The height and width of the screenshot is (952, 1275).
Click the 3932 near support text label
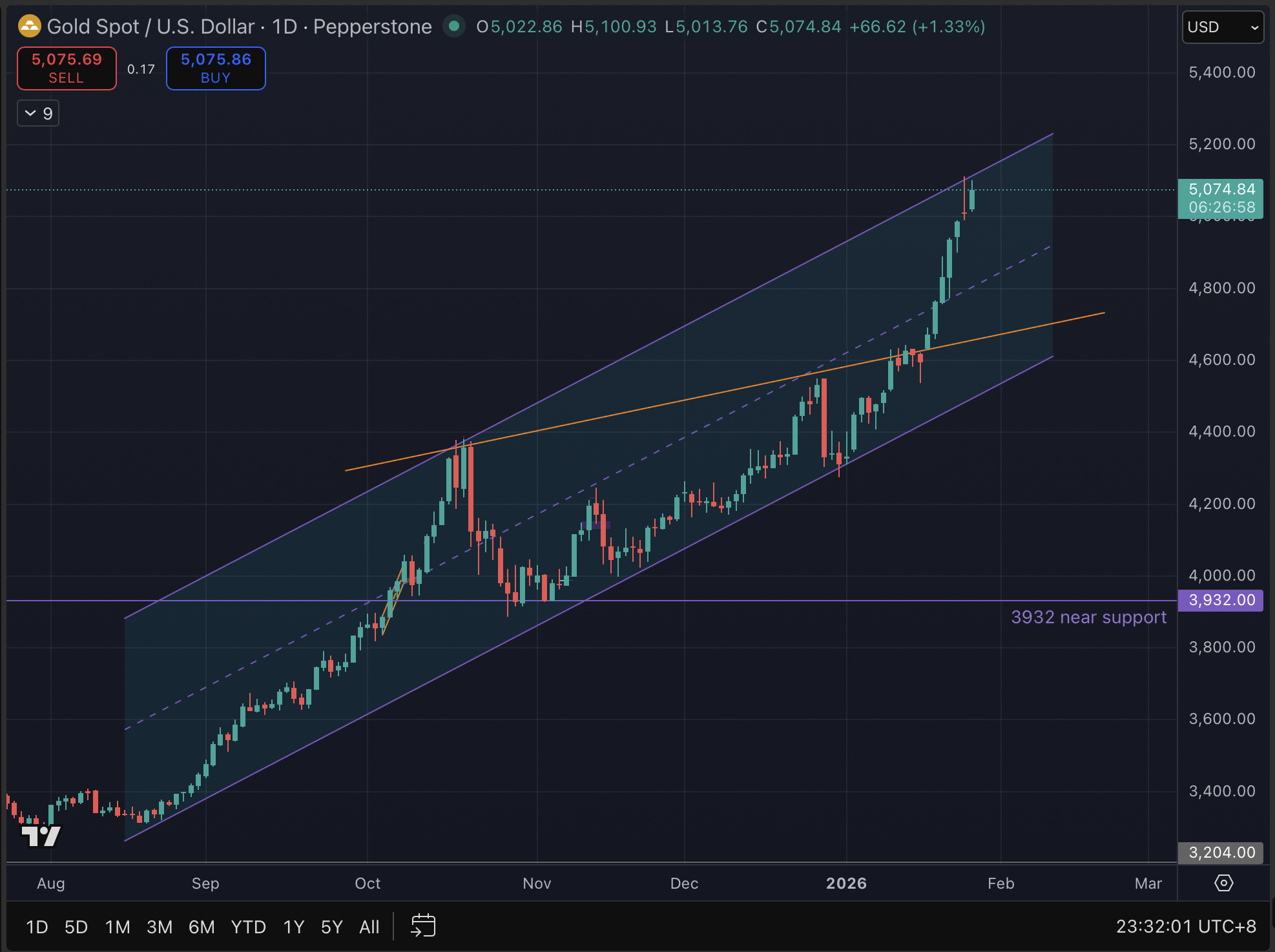(x=1088, y=617)
